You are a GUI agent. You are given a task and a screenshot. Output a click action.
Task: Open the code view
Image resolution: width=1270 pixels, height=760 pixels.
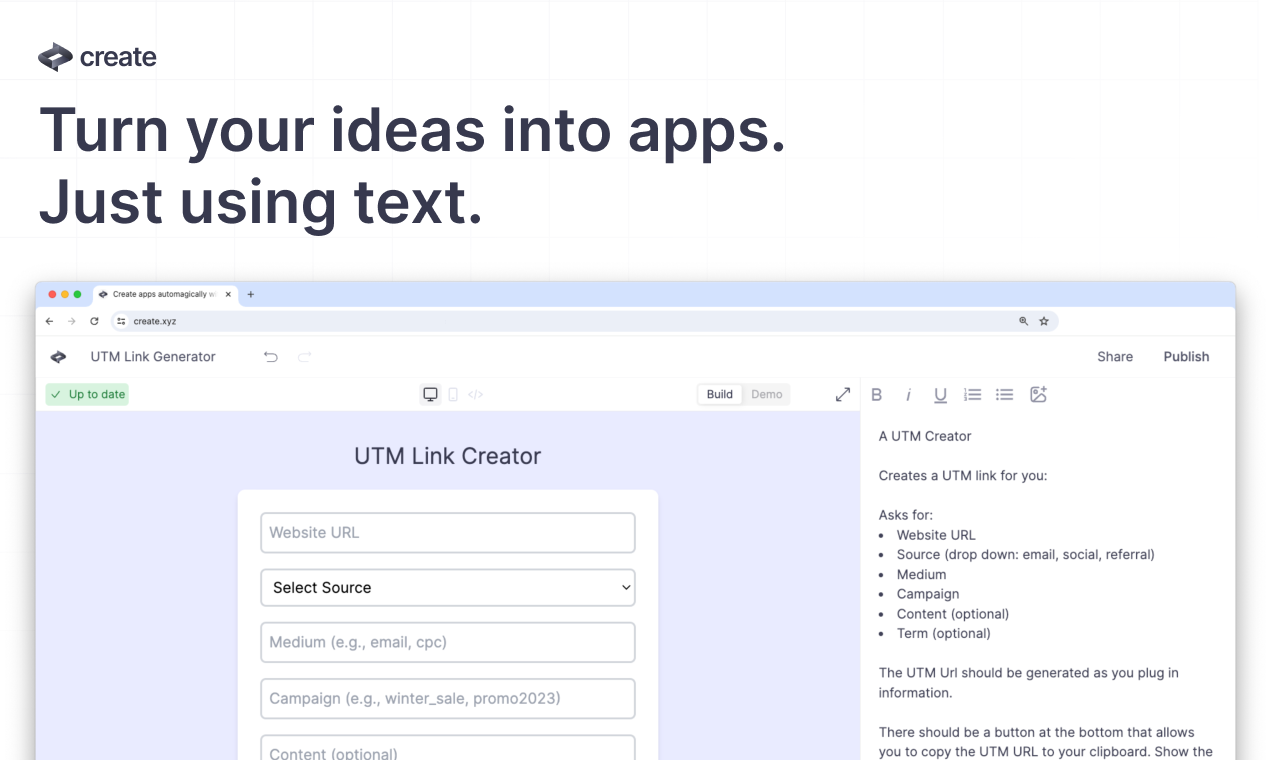(475, 394)
